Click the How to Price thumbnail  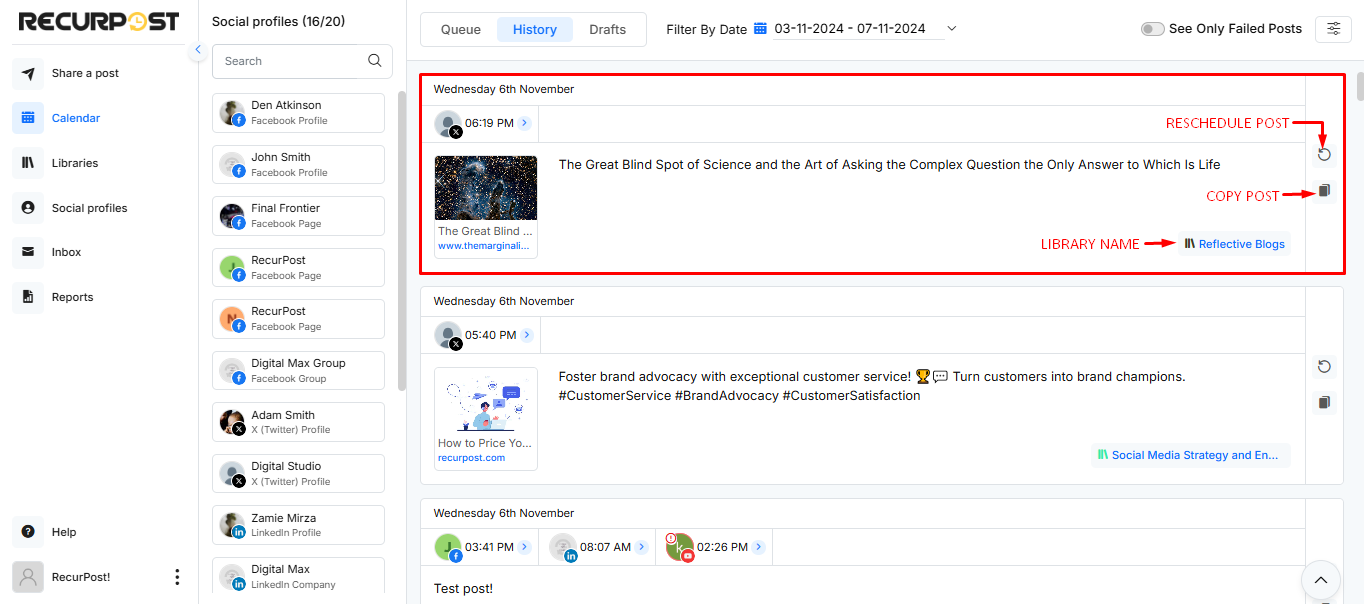click(486, 400)
